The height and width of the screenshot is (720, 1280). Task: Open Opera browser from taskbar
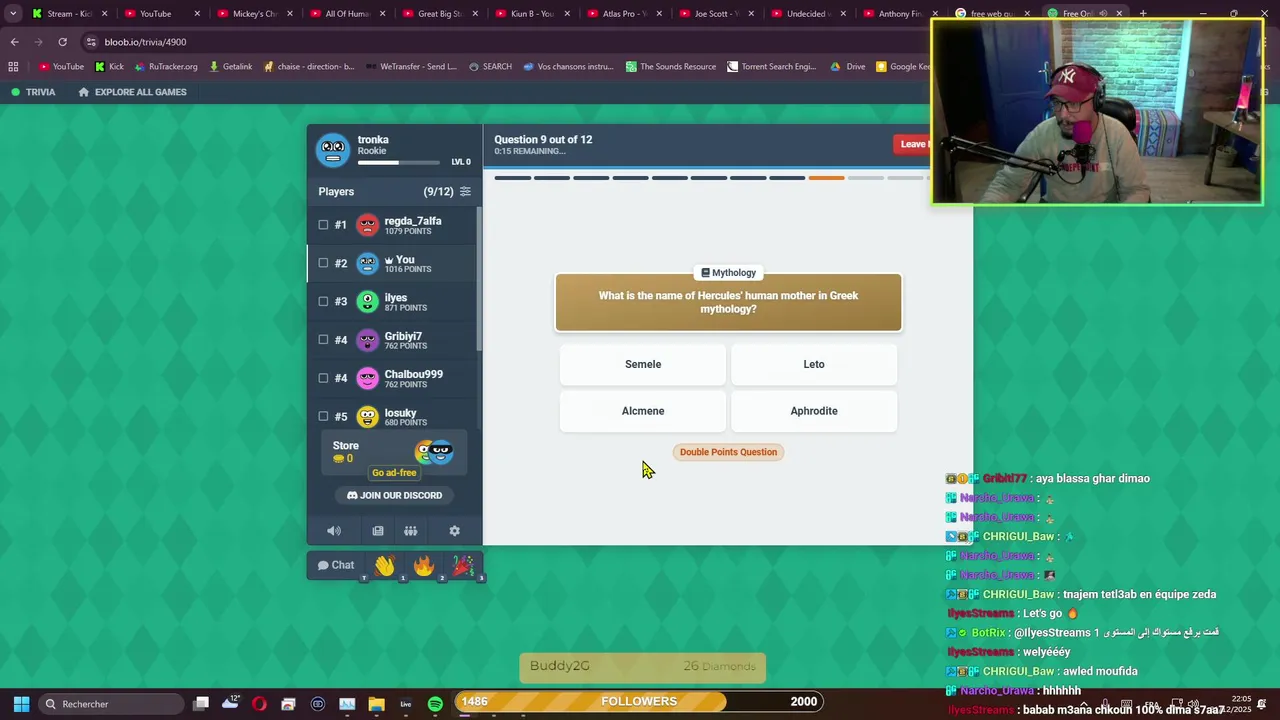259,704
